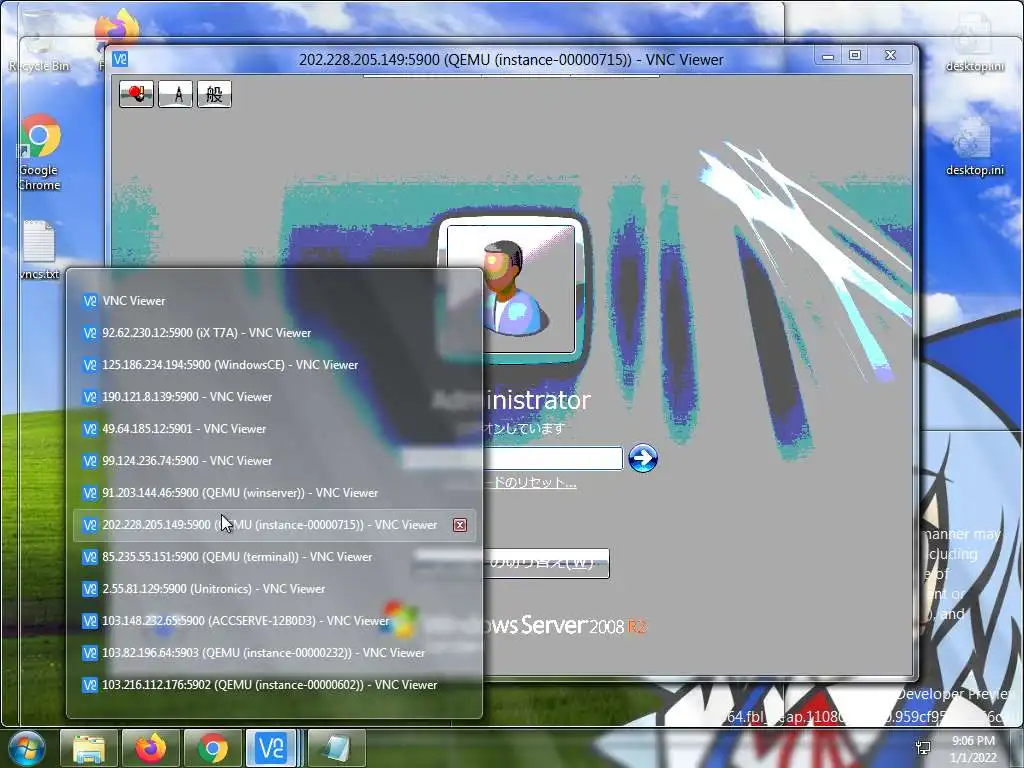Switch to 103.216.112.176:5902 (instance-00000602) window
This screenshot has width=1024, height=768.
tap(274, 685)
